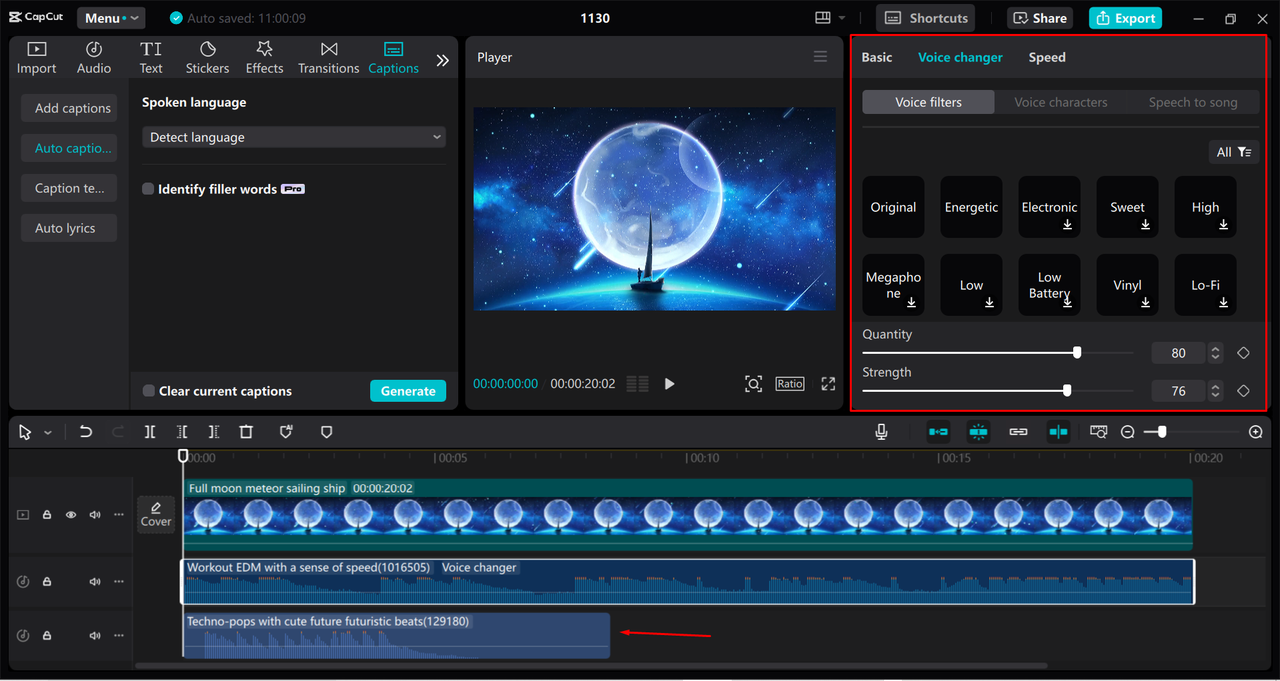Toggle the Link clips icon in timeline toolbar
This screenshot has height=681, width=1280.
click(1018, 432)
